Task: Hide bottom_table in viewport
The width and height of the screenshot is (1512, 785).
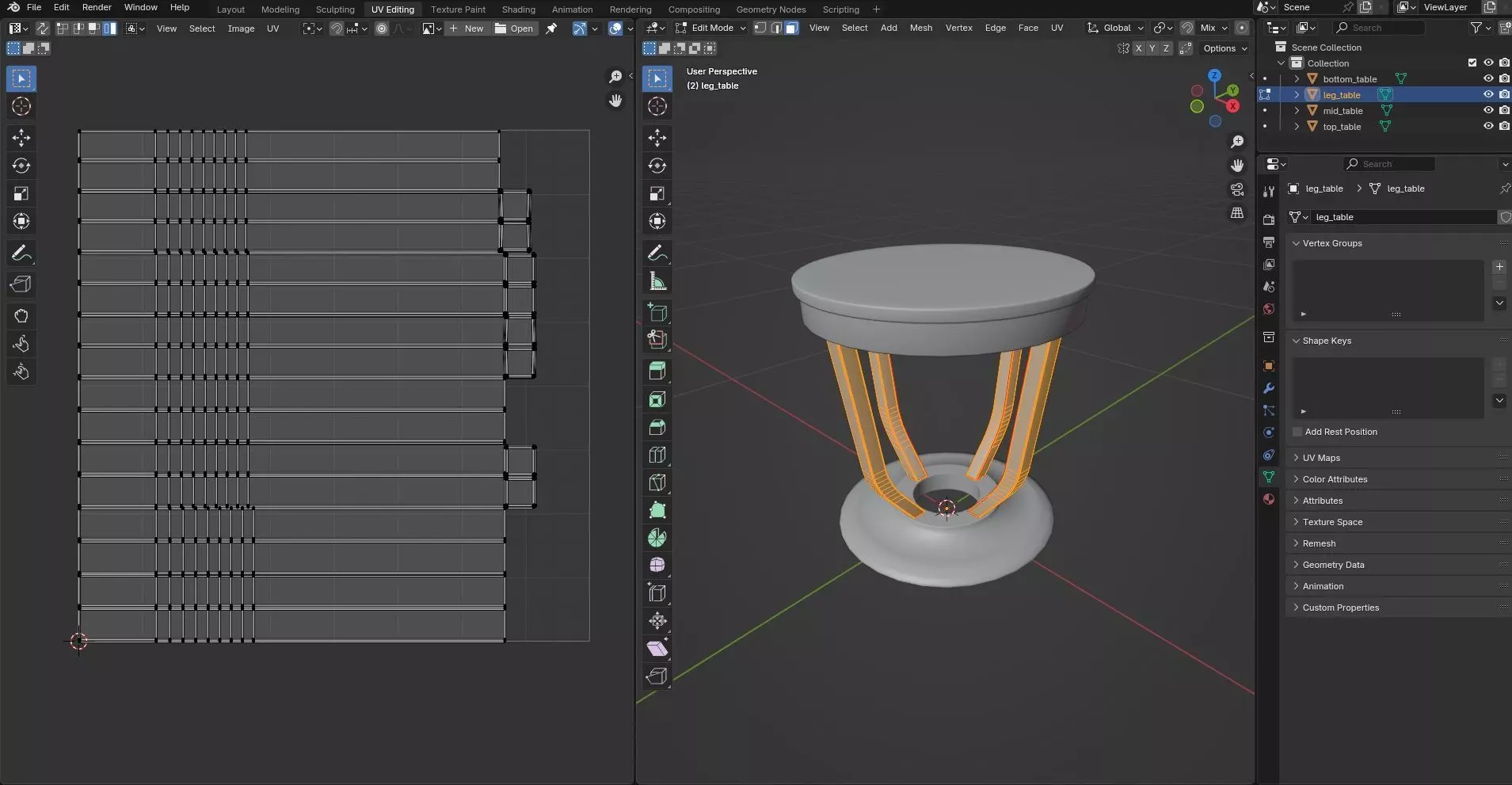Action: tap(1488, 78)
